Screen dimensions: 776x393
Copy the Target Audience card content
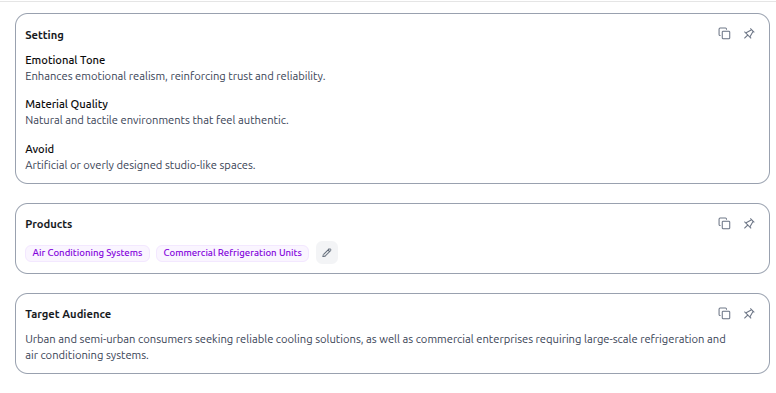(724, 314)
